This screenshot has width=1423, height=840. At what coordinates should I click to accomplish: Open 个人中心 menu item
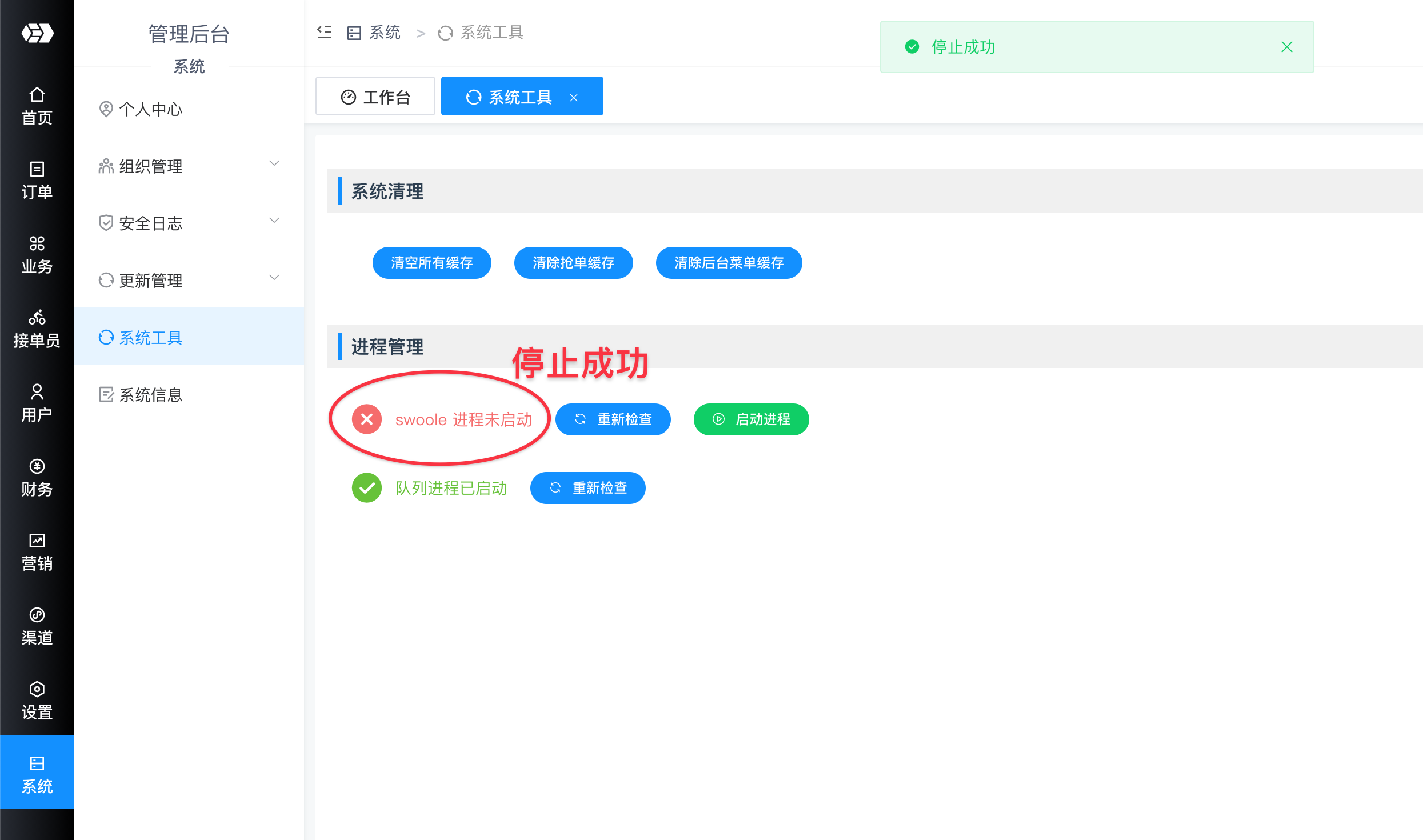click(x=189, y=109)
